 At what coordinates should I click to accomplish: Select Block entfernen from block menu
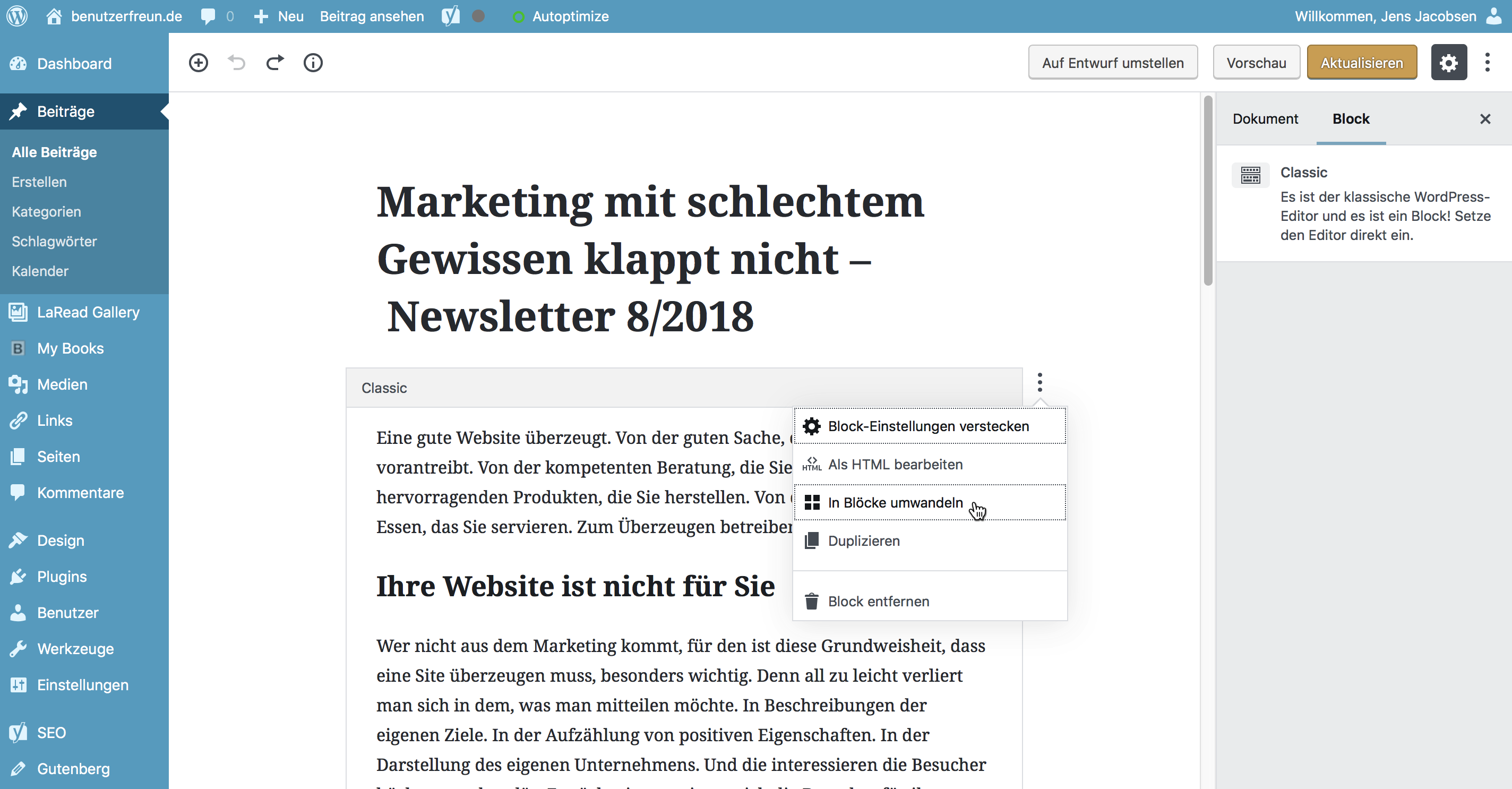[x=930, y=601]
